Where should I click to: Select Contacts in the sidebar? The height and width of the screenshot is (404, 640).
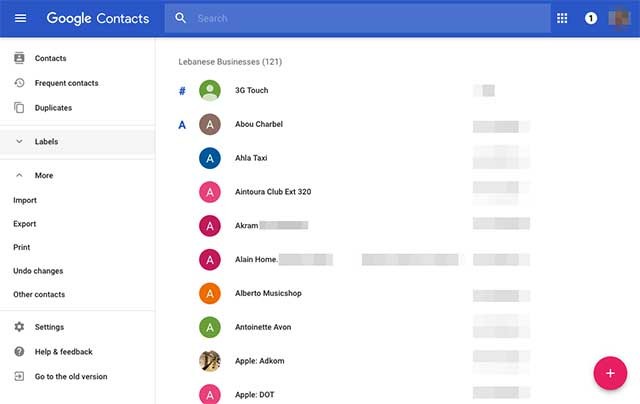click(x=50, y=58)
